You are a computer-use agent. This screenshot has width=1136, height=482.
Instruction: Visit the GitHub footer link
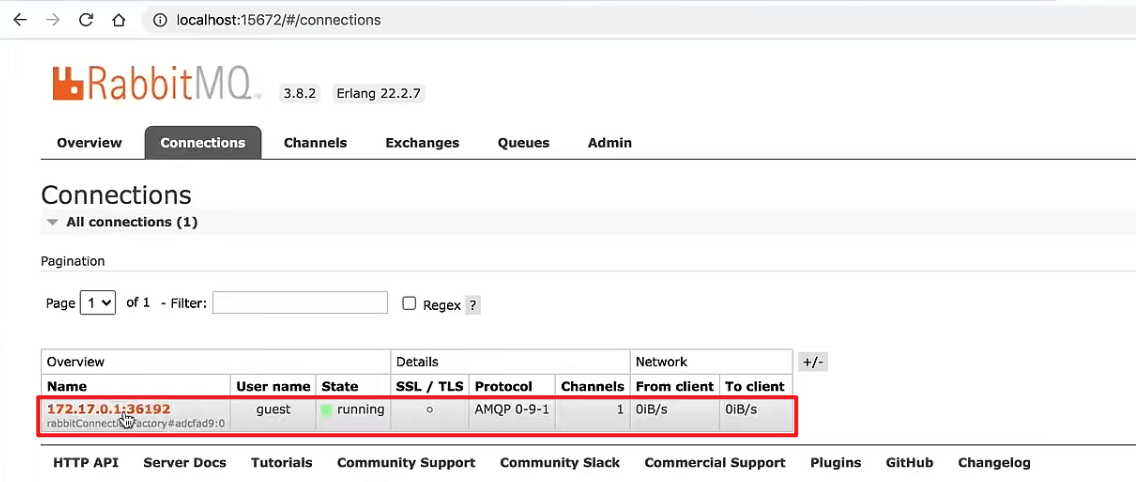coord(909,462)
